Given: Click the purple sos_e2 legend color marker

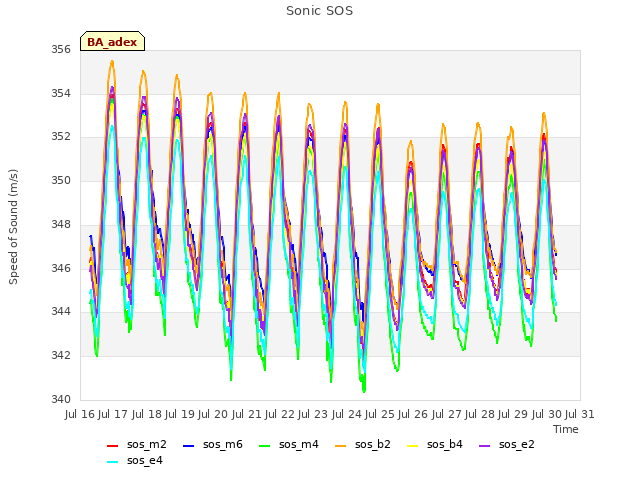Looking at the screenshot, I should (484, 446).
